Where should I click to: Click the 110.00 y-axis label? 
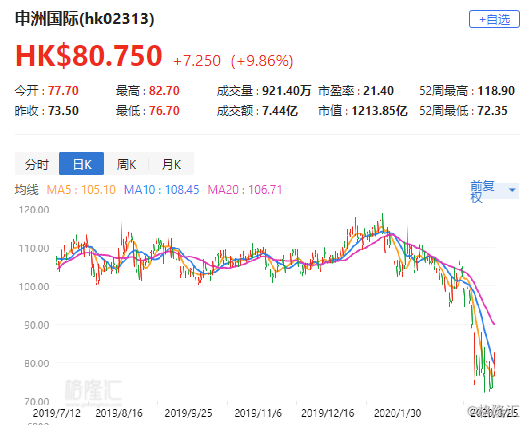tap(34, 248)
